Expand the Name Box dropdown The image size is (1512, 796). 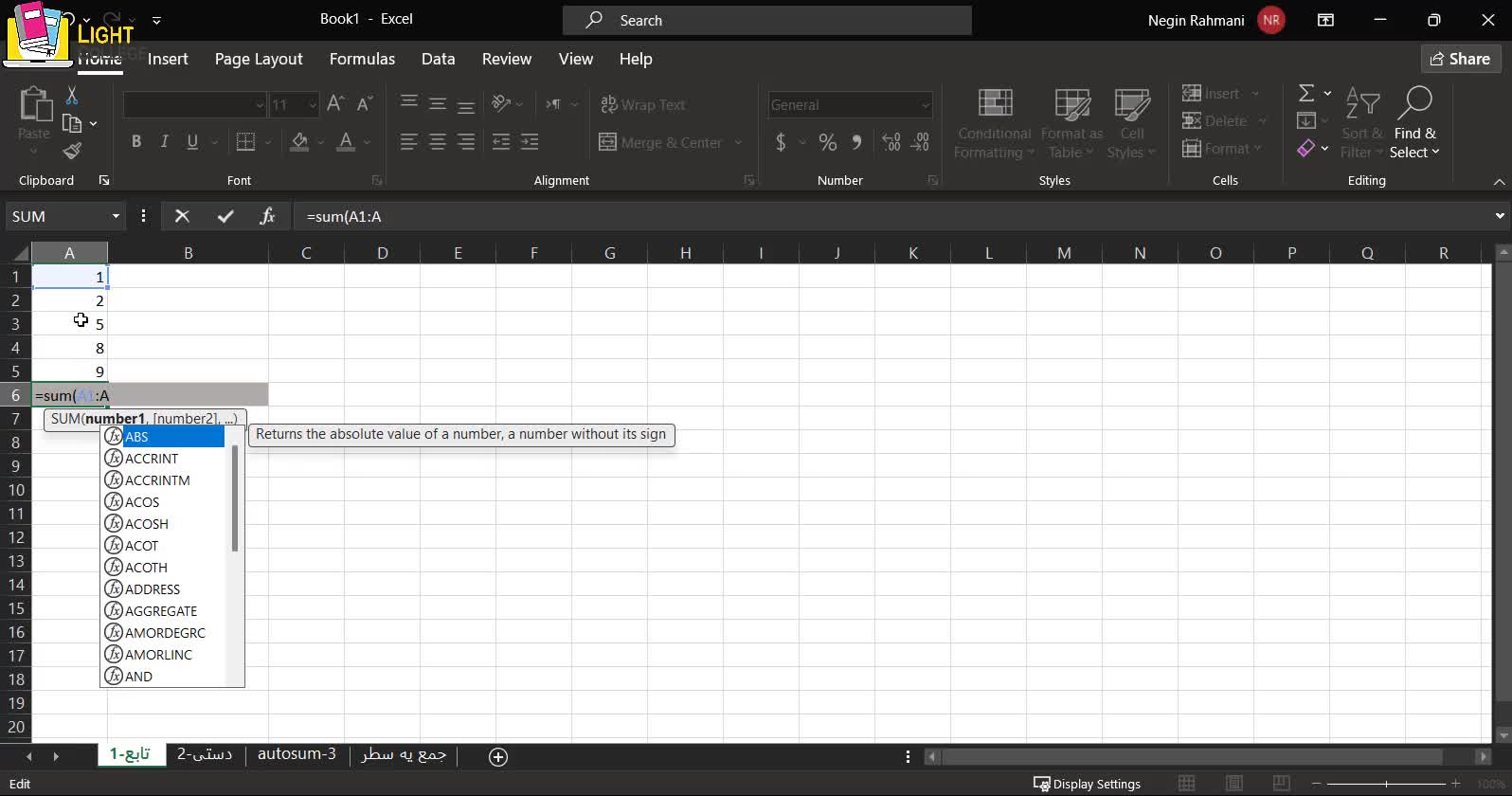click(x=116, y=216)
